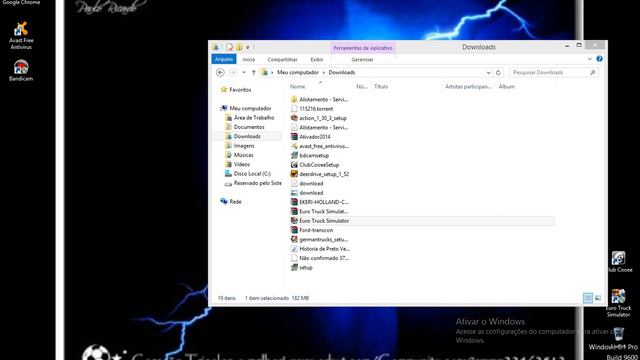Select the setup file at list bottom
This screenshot has width=640, height=360.
pos(302,267)
